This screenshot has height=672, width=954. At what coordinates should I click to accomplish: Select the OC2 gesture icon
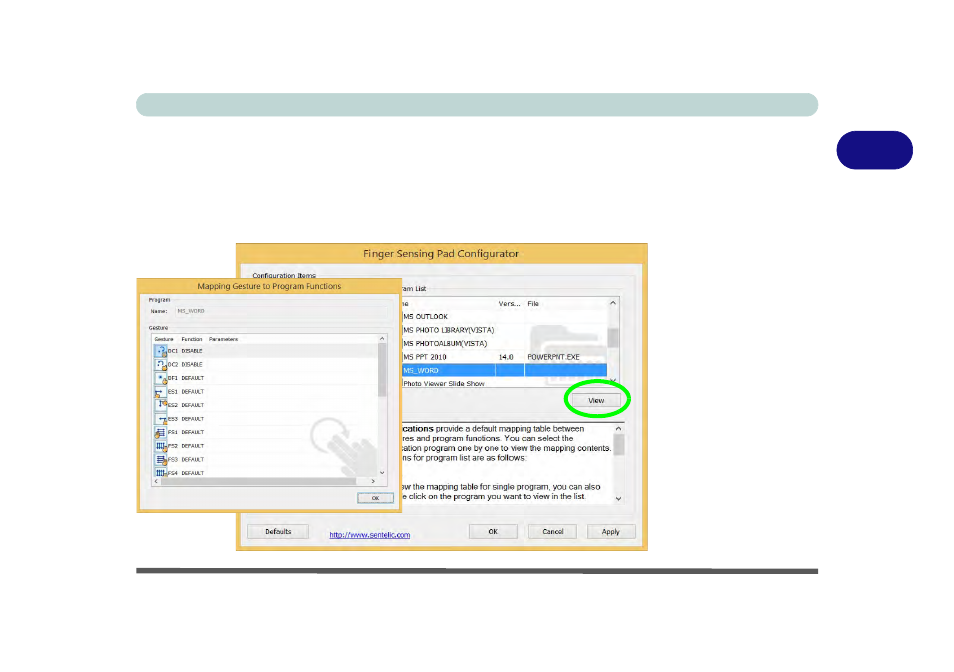(x=161, y=364)
